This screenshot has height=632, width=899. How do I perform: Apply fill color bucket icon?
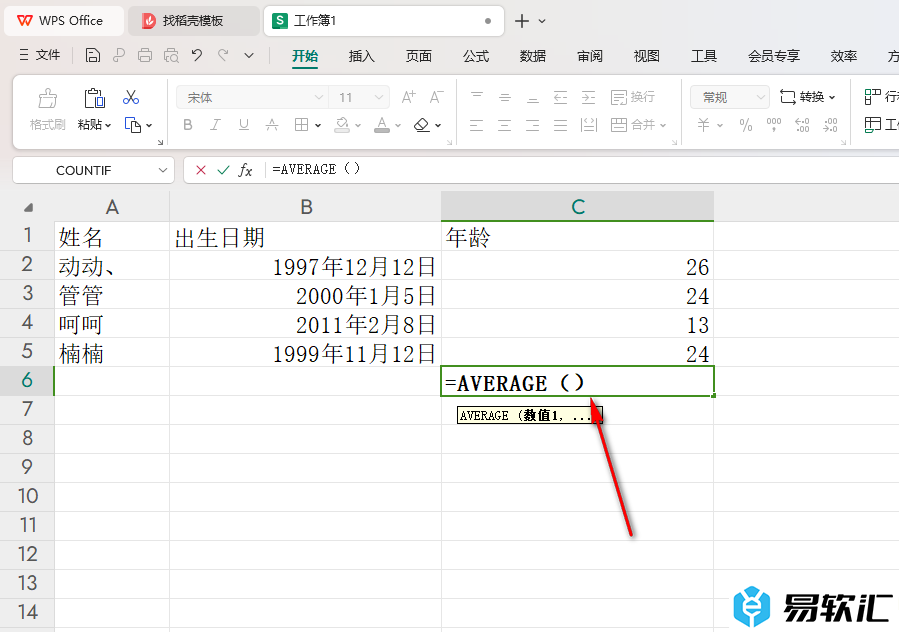tap(342, 124)
